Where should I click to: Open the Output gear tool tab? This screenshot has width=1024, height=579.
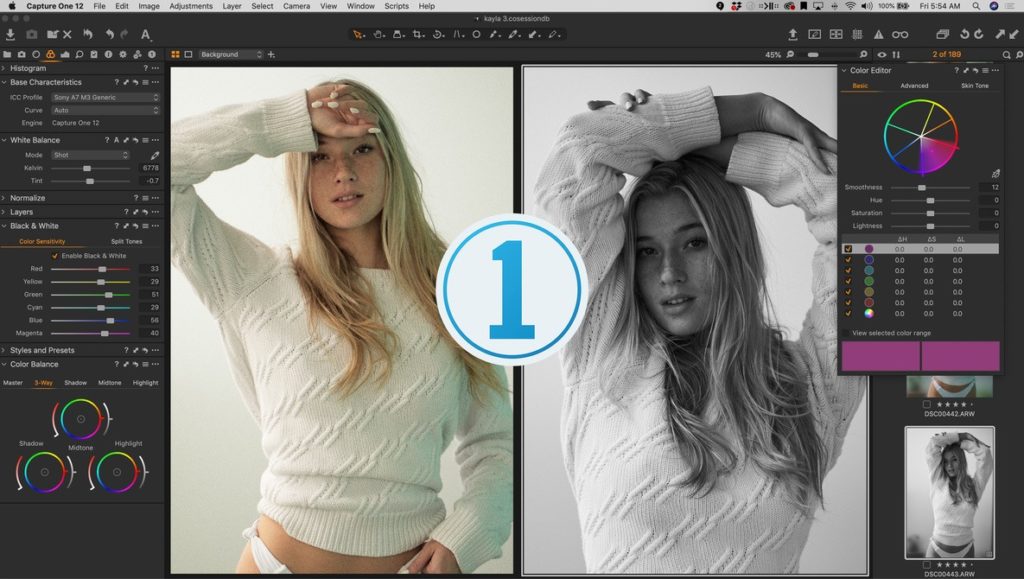[123, 55]
